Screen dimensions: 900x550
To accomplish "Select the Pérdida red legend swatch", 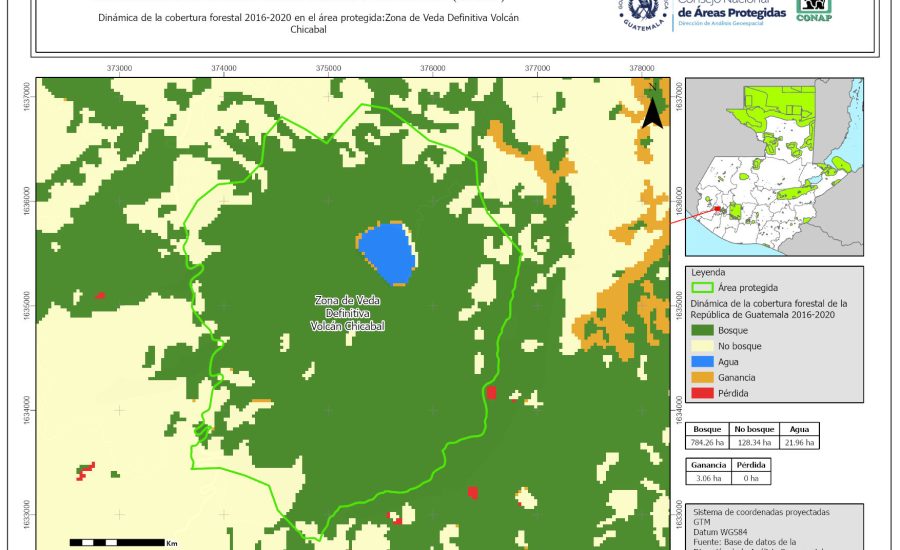I will tap(702, 393).
